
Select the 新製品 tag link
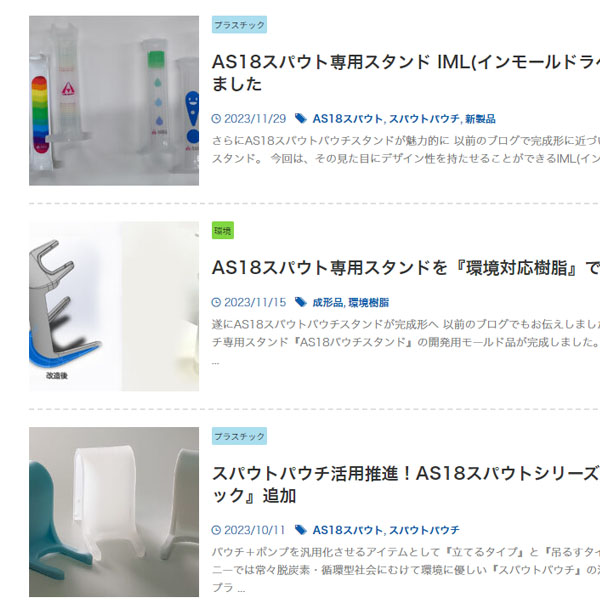point(480,119)
